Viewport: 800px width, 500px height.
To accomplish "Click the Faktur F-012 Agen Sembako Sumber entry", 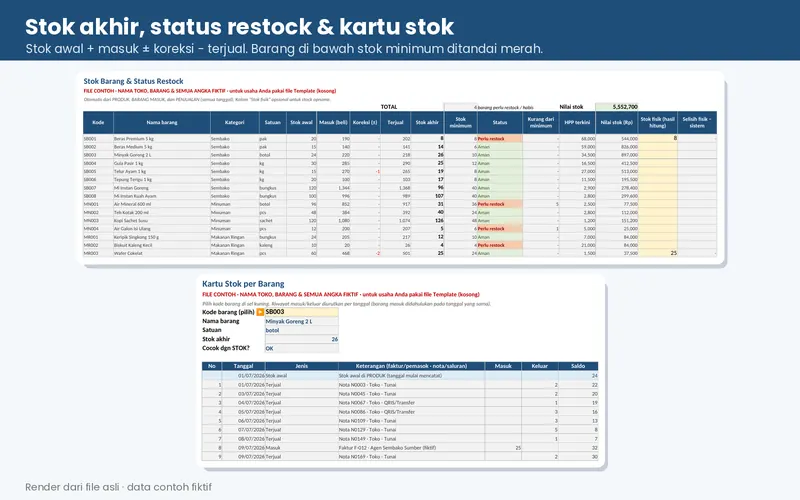I will (387, 448).
